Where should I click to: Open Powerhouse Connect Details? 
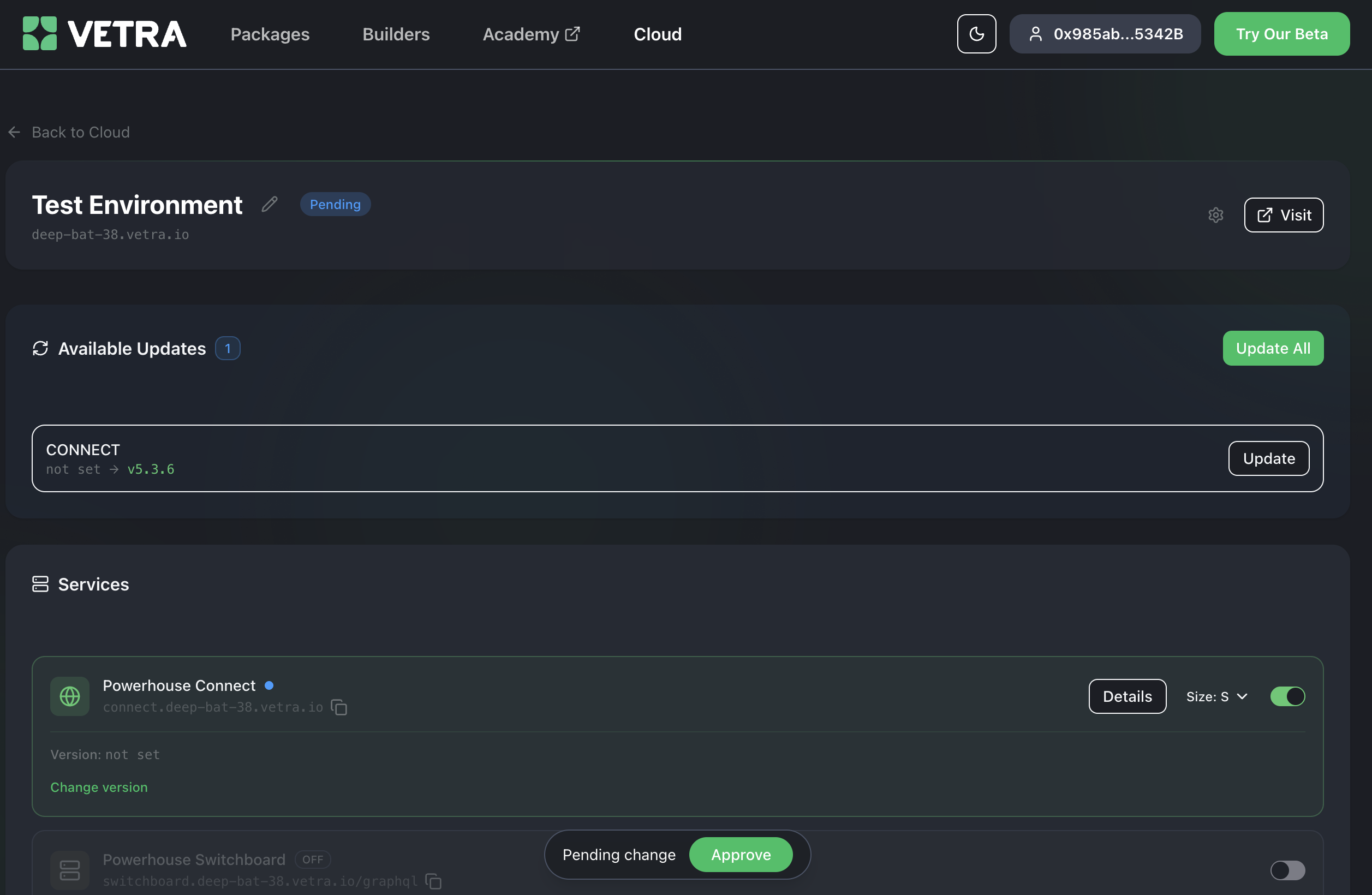pos(1127,696)
